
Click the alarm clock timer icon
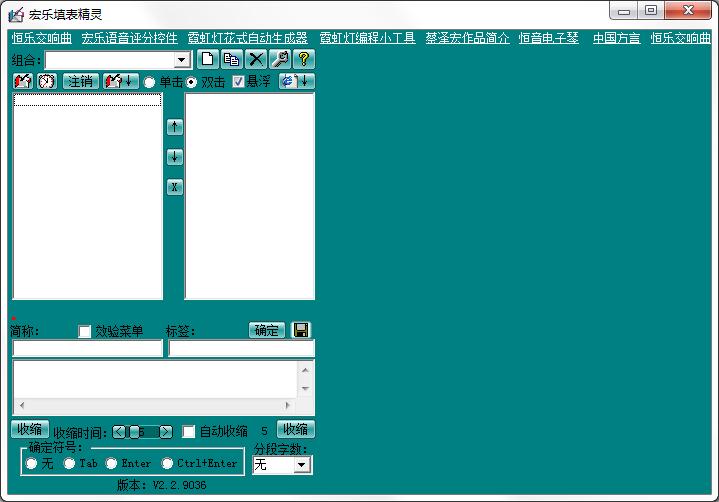click(47, 82)
